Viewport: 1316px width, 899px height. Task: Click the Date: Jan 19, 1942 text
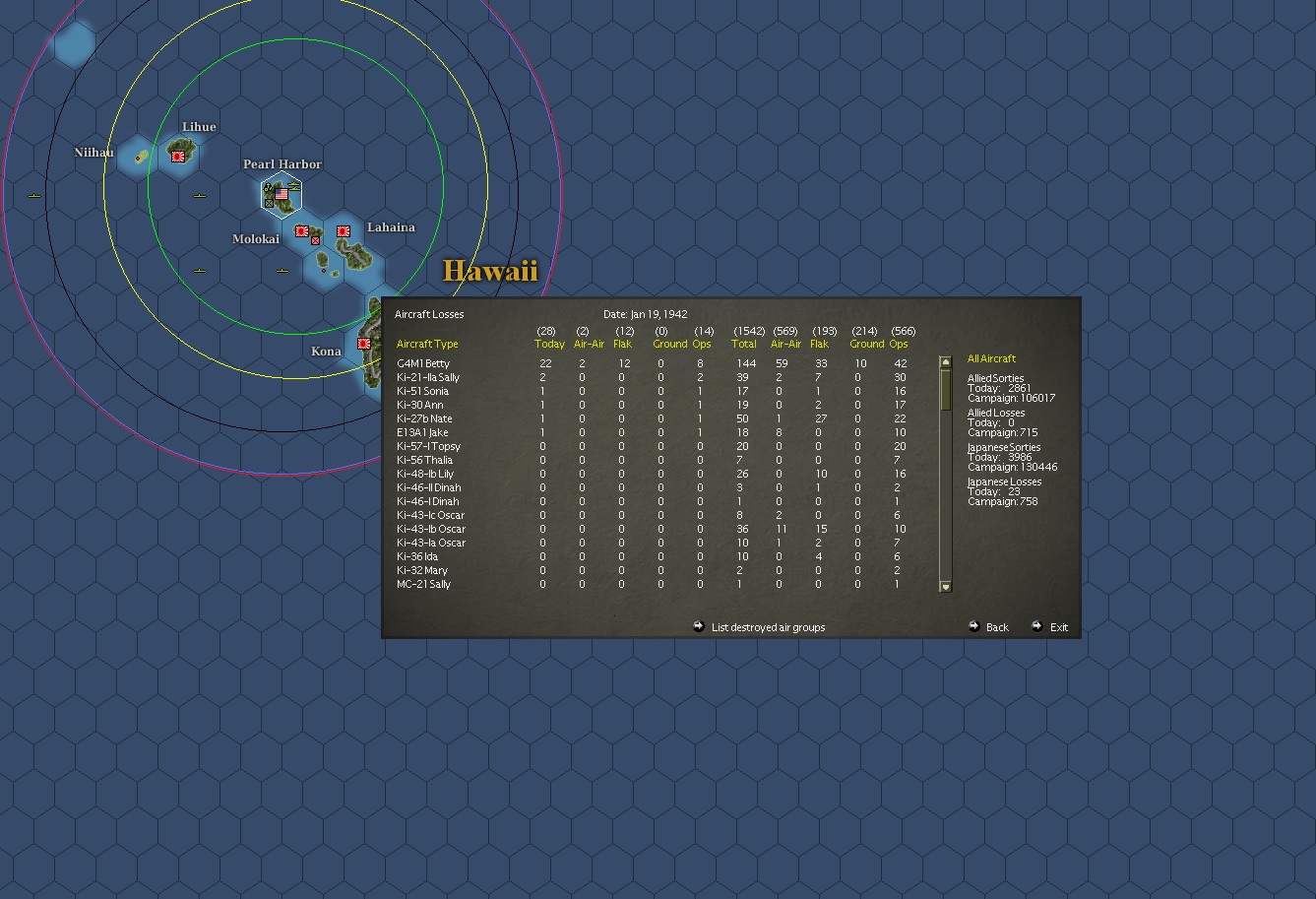point(646,314)
